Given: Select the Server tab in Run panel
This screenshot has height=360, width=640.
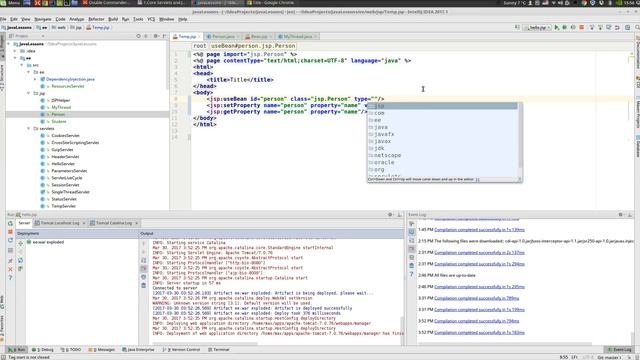Looking at the screenshot, I should (24, 223).
